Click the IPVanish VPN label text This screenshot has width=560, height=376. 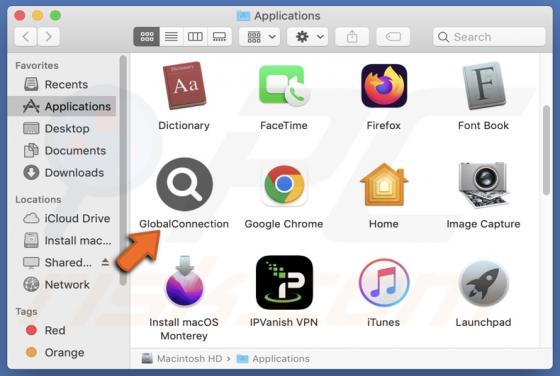(284, 322)
